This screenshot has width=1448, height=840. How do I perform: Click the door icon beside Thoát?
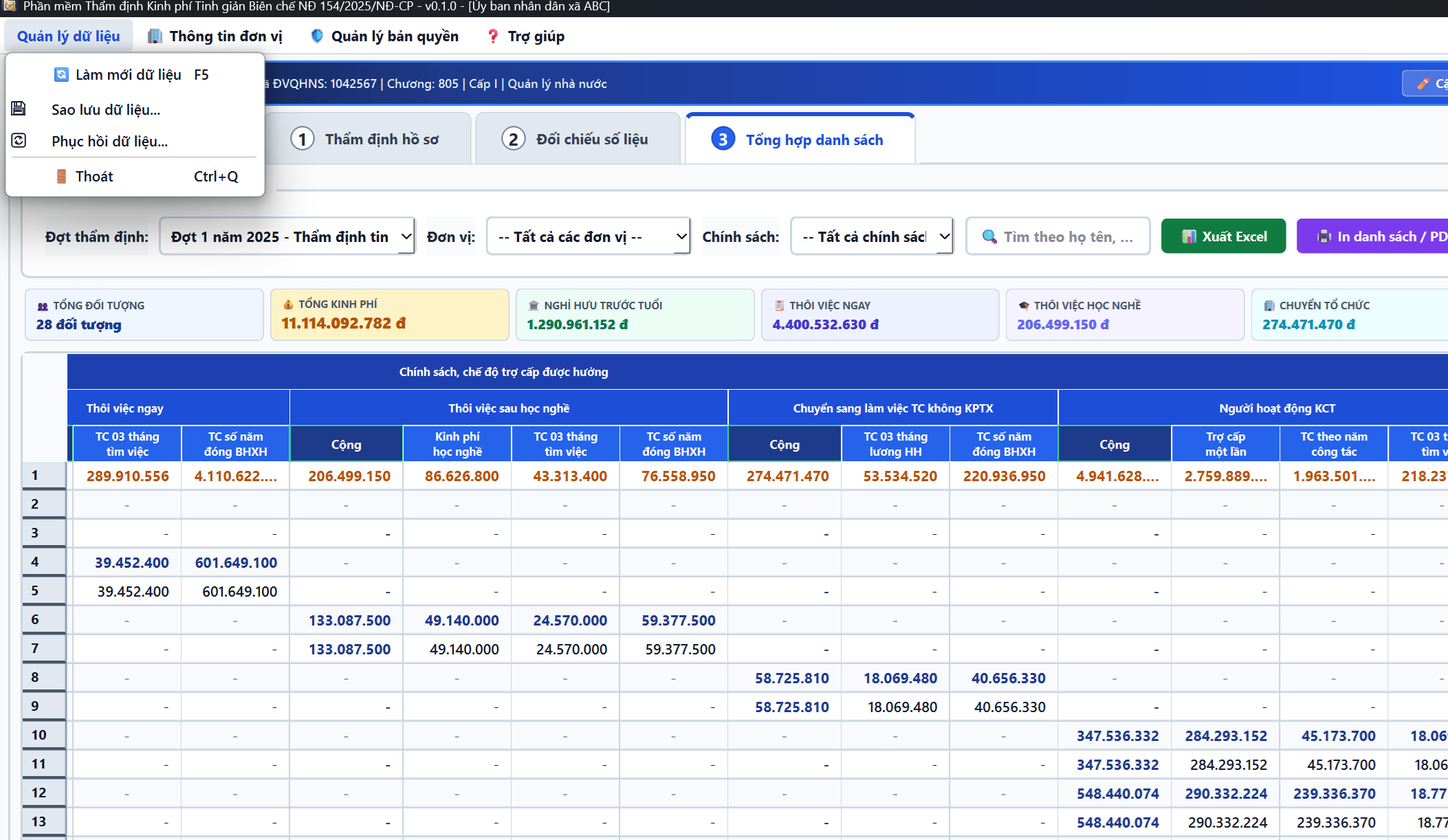click(x=61, y=176)
